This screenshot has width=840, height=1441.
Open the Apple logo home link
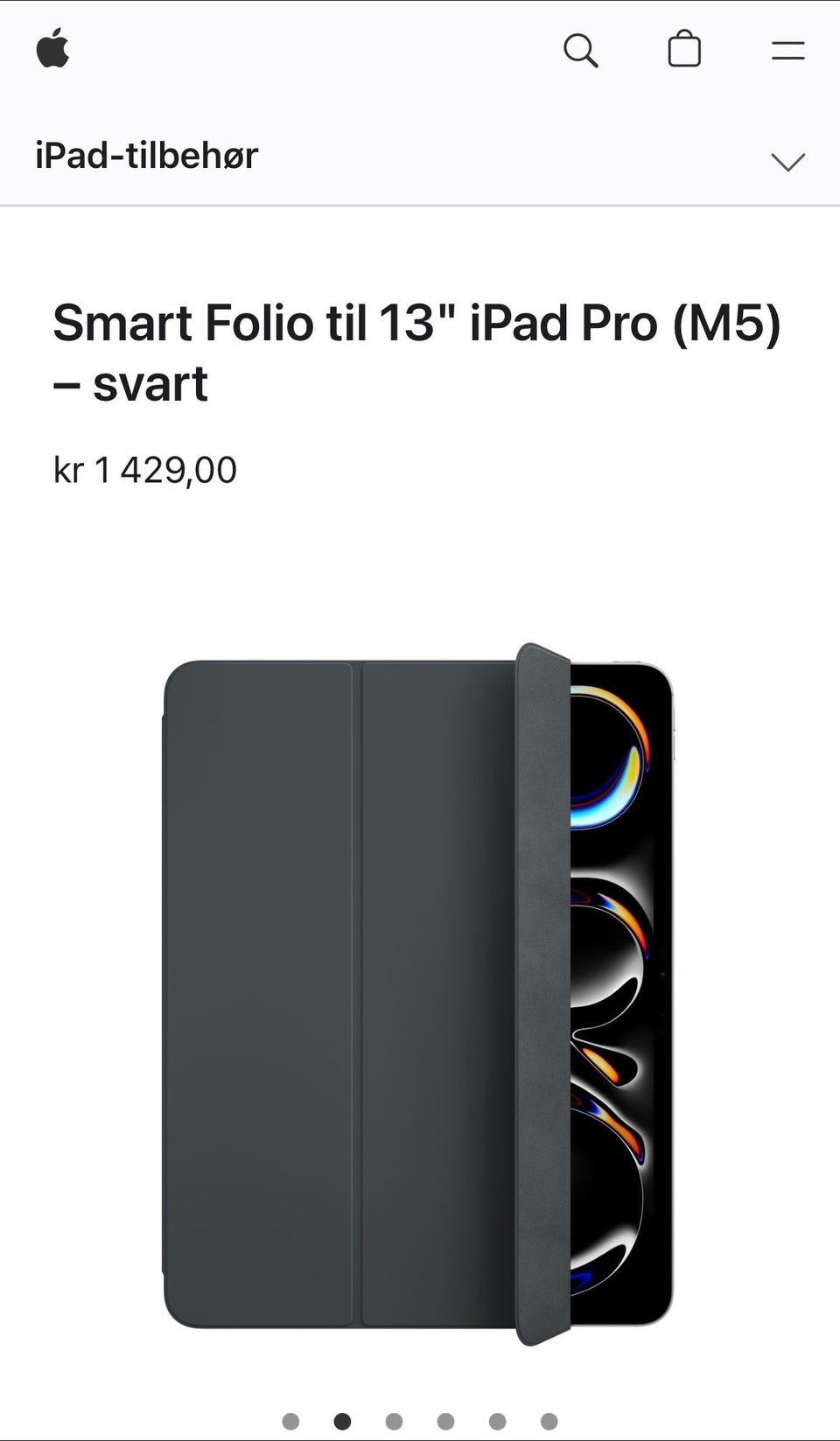[52, 48]
